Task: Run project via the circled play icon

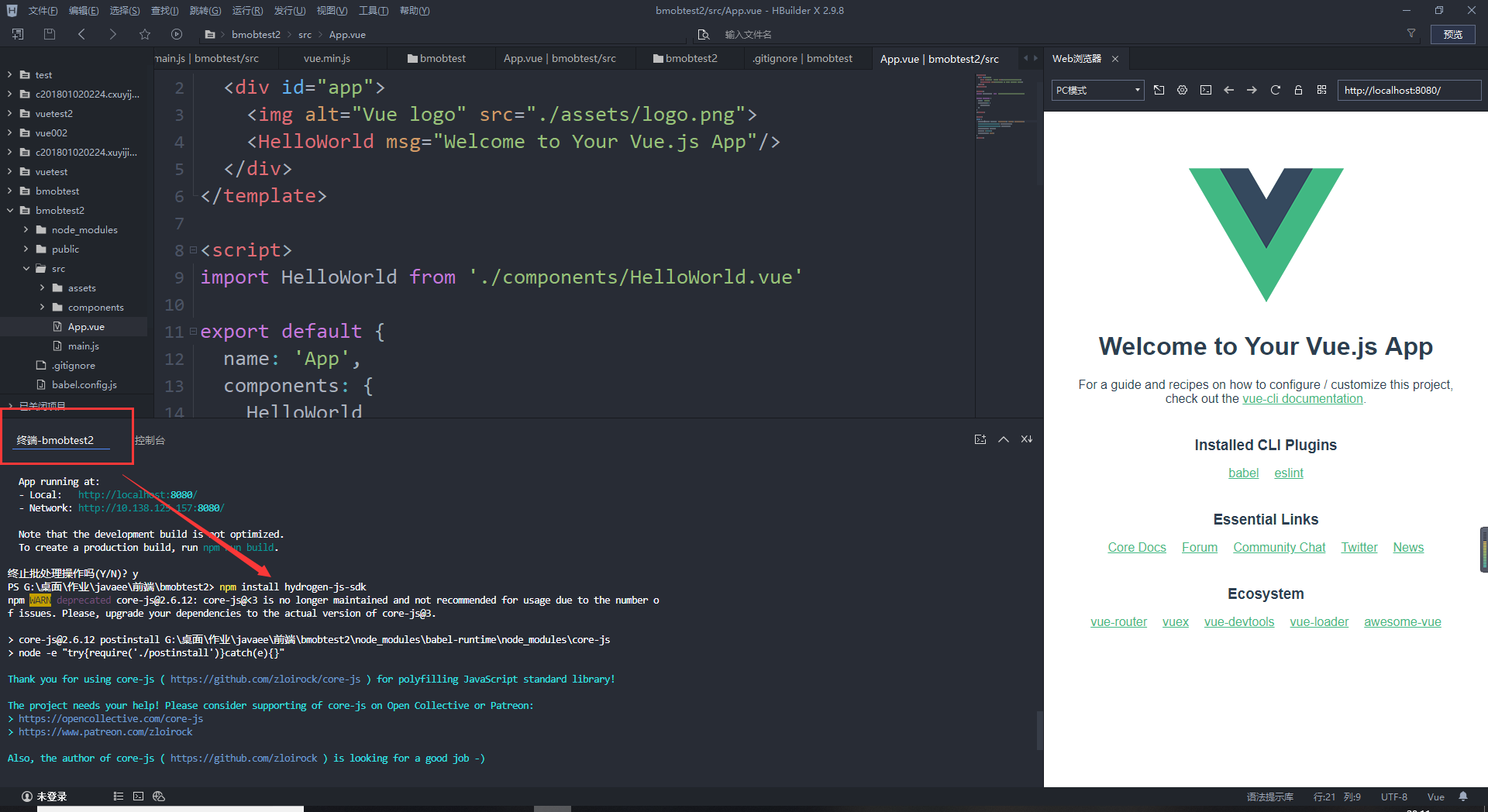Action: (177, 34)
